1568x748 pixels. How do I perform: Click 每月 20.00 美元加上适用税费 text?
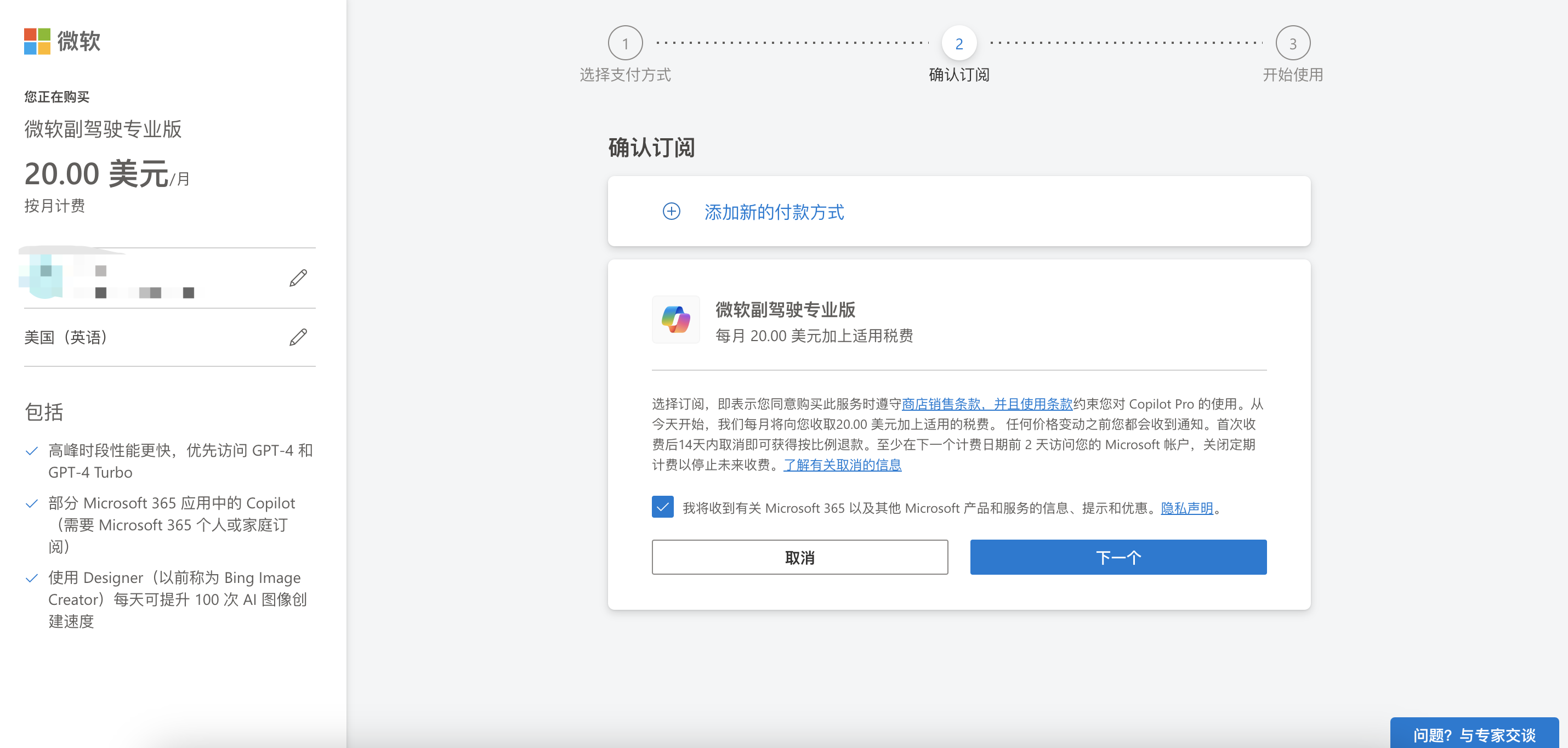pos(814,336)
